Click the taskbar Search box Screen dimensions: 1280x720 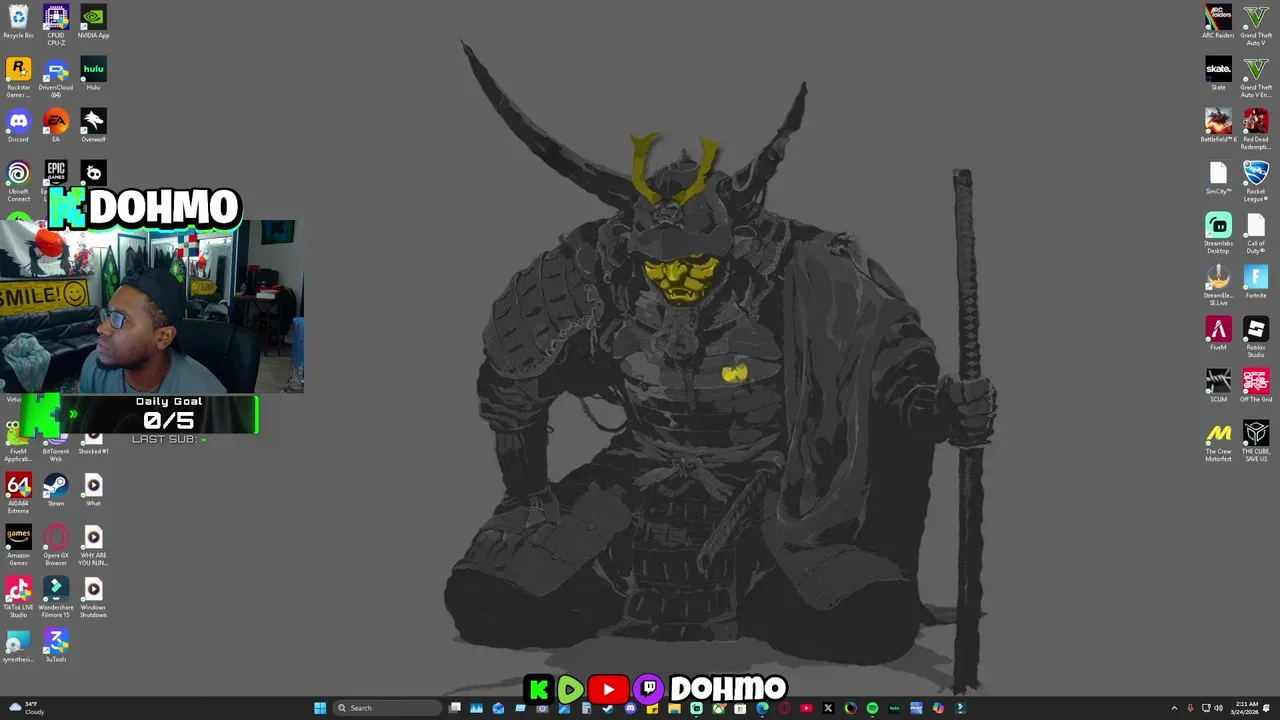pyautogui.click(x=388, y=708)
